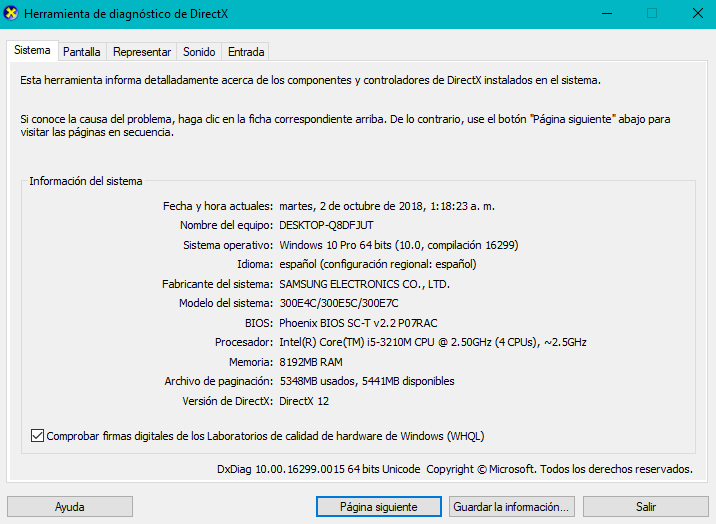Click the greyed-out maximize button
Image resolution: width=716 pixels, height=524 pixels.
[652, 13]
